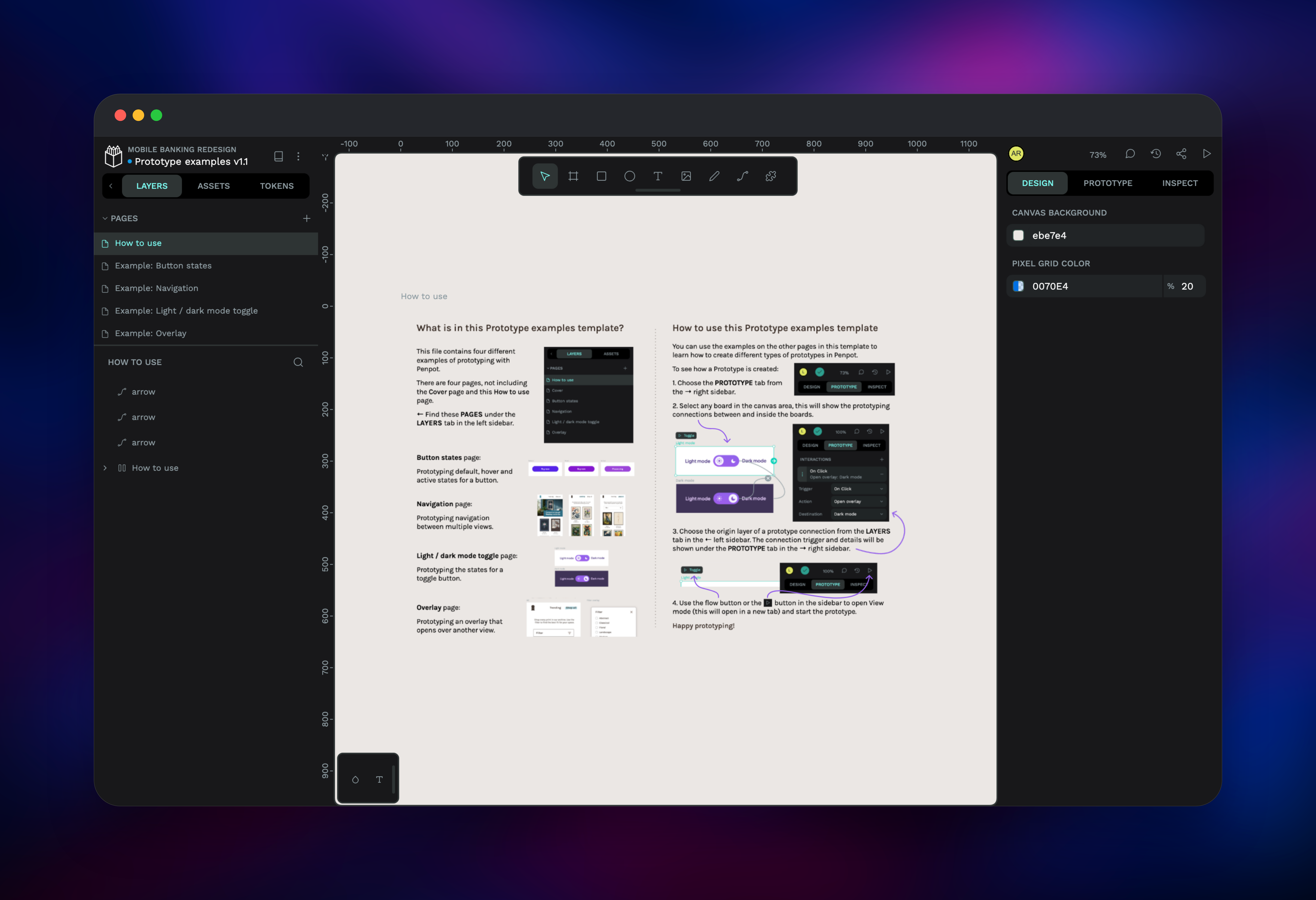Open the Plugins puzzle icon
The width and height of the screenshot is (1316, 900).
point(771,176)
